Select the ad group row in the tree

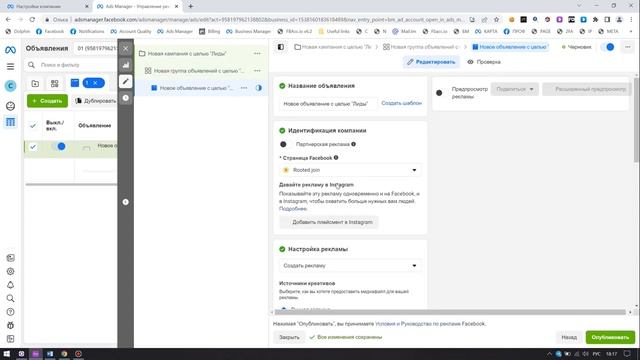click(x=201, y=71)
